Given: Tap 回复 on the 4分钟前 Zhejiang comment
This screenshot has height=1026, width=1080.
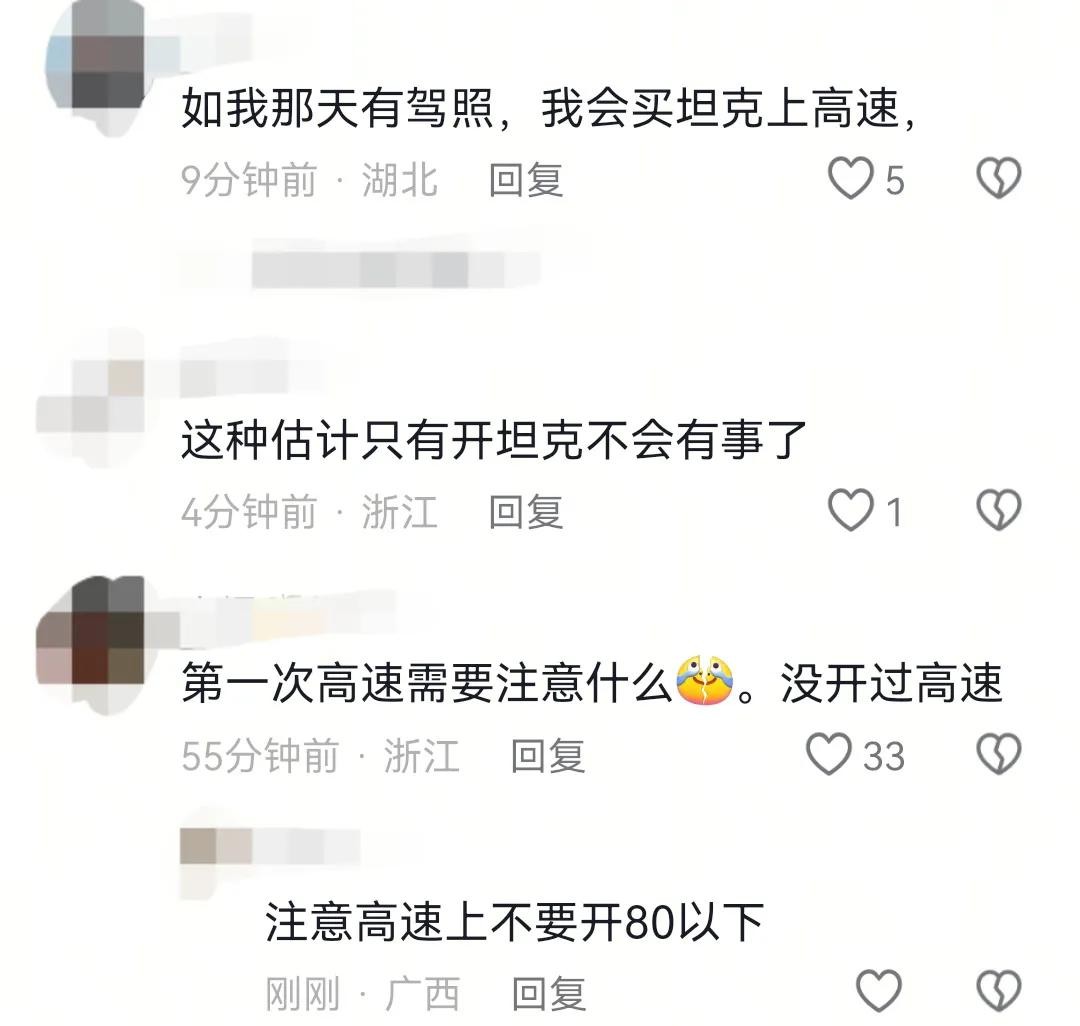Looking at the screenshot, I should 526,512.
